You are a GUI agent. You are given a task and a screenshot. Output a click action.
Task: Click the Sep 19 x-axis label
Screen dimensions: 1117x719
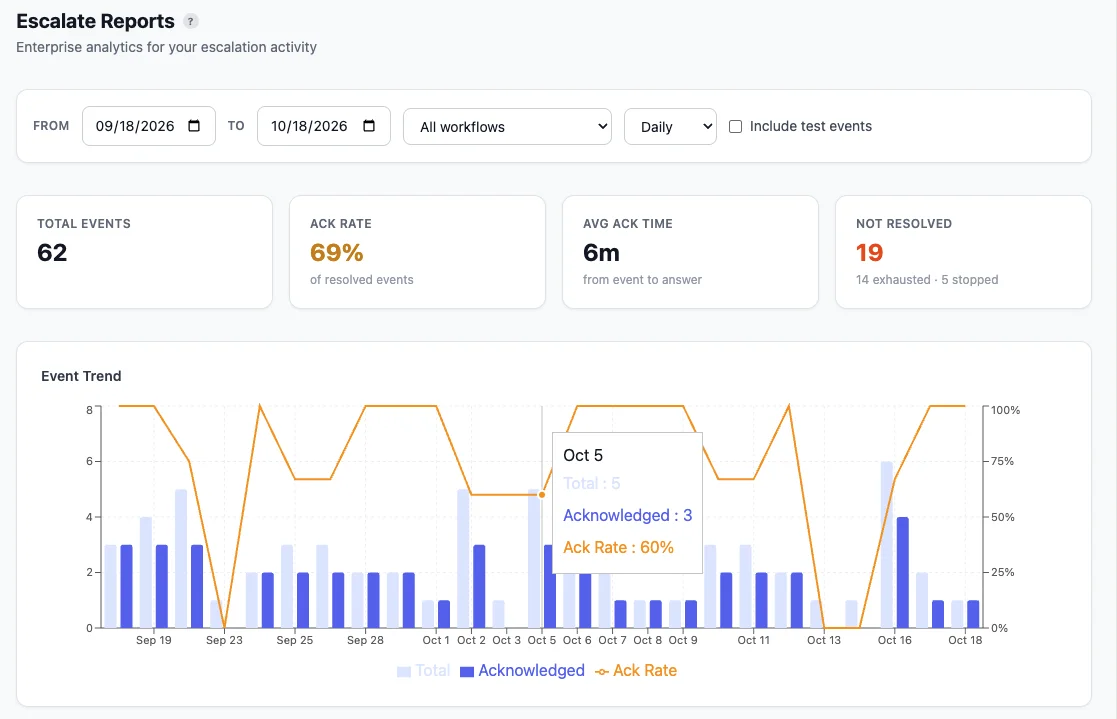pos(154,640)
